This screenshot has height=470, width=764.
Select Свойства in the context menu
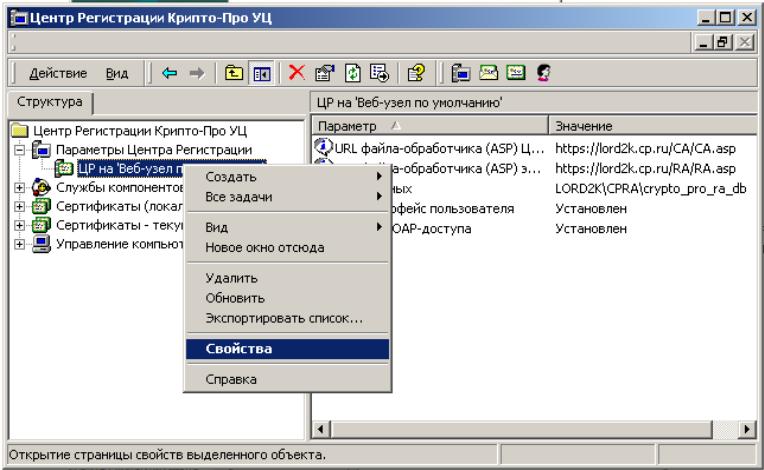tap(287, 349)
